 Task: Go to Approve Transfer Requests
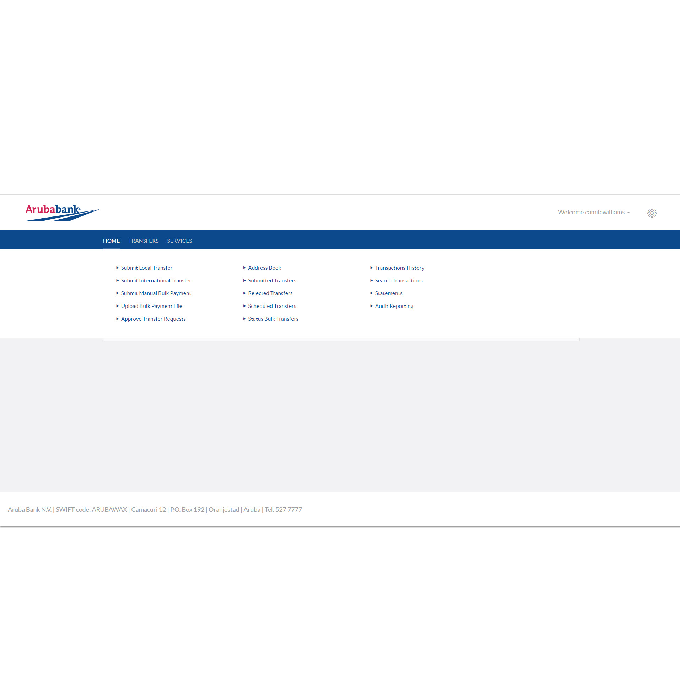pos(153,319)
